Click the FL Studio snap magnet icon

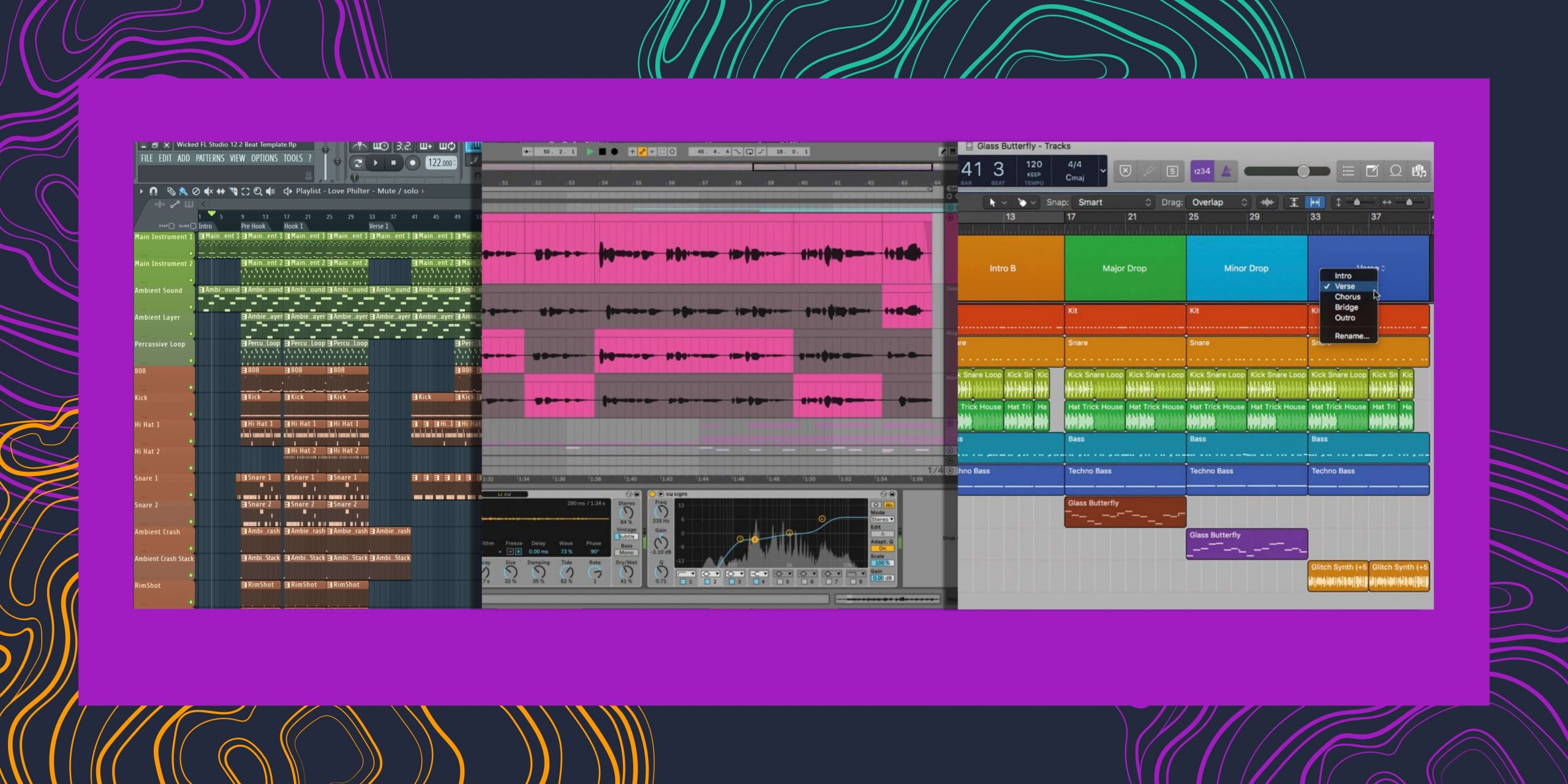pyautogui.click(x=154, y=191)
